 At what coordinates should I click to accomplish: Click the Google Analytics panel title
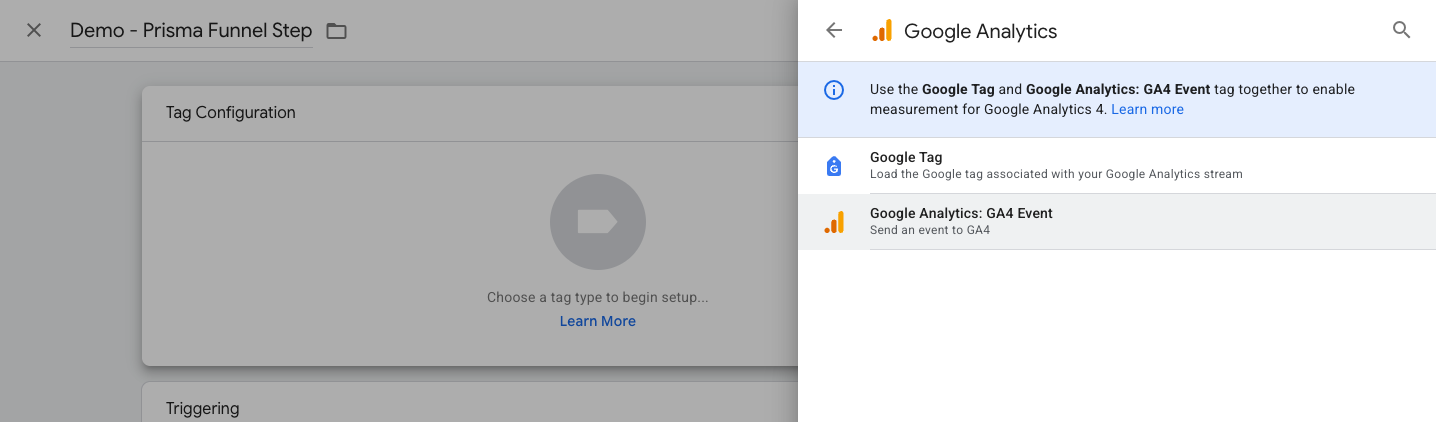[980, 31]
